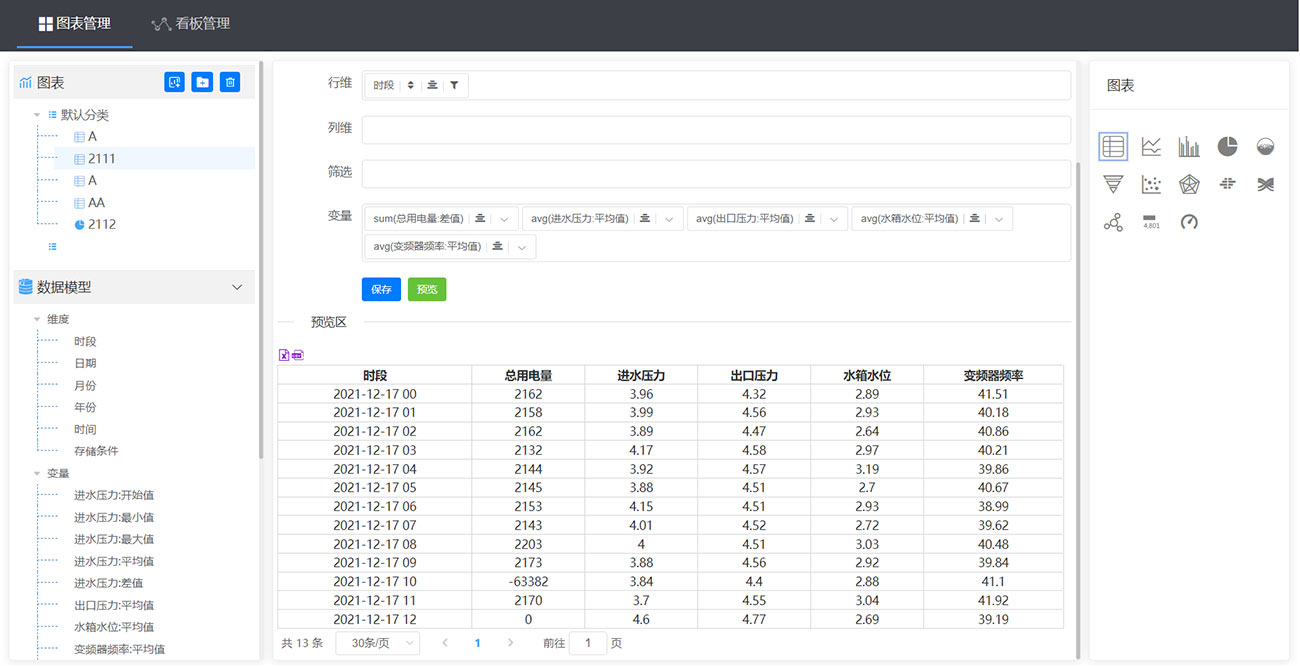Export preview table to Excel icon
1300x666 pixels.
[x=283, y=355]
